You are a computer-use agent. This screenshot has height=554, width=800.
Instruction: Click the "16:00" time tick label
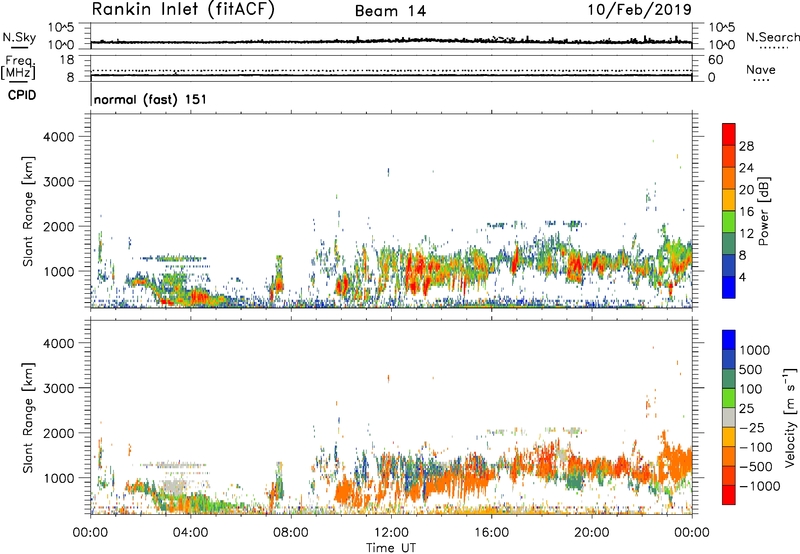(491, 533)
